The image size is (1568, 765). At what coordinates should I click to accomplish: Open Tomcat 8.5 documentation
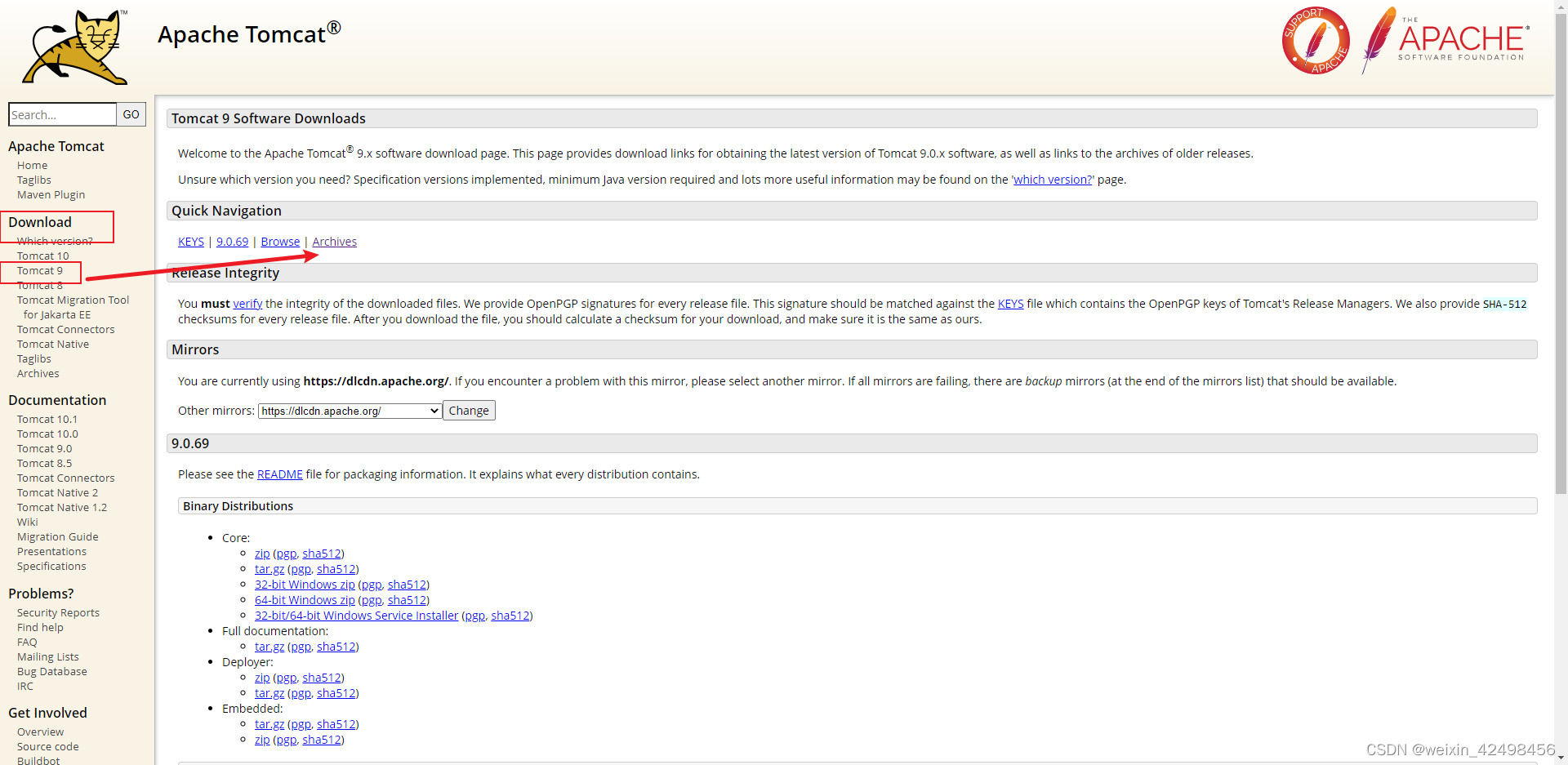click(44, 463)
